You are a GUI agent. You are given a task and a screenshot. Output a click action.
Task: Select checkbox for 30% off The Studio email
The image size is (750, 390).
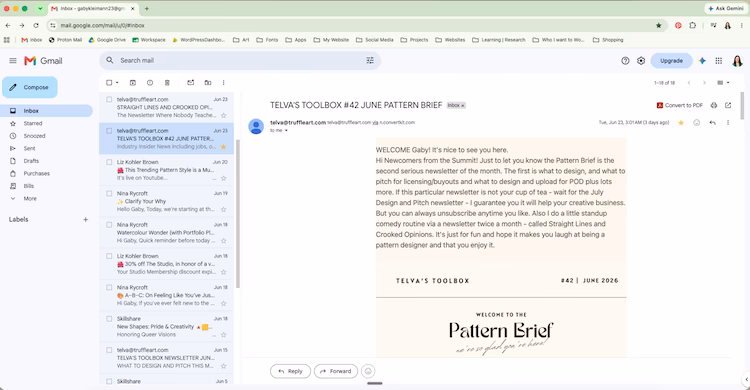tap(109, 256)
